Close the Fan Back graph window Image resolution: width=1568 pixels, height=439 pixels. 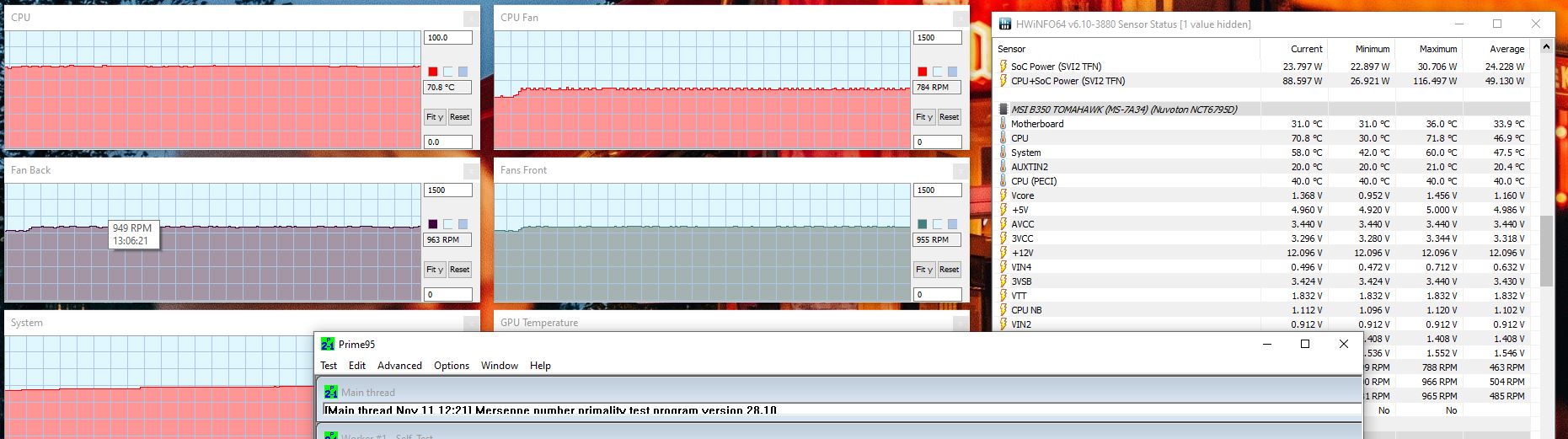coord(471,171)
